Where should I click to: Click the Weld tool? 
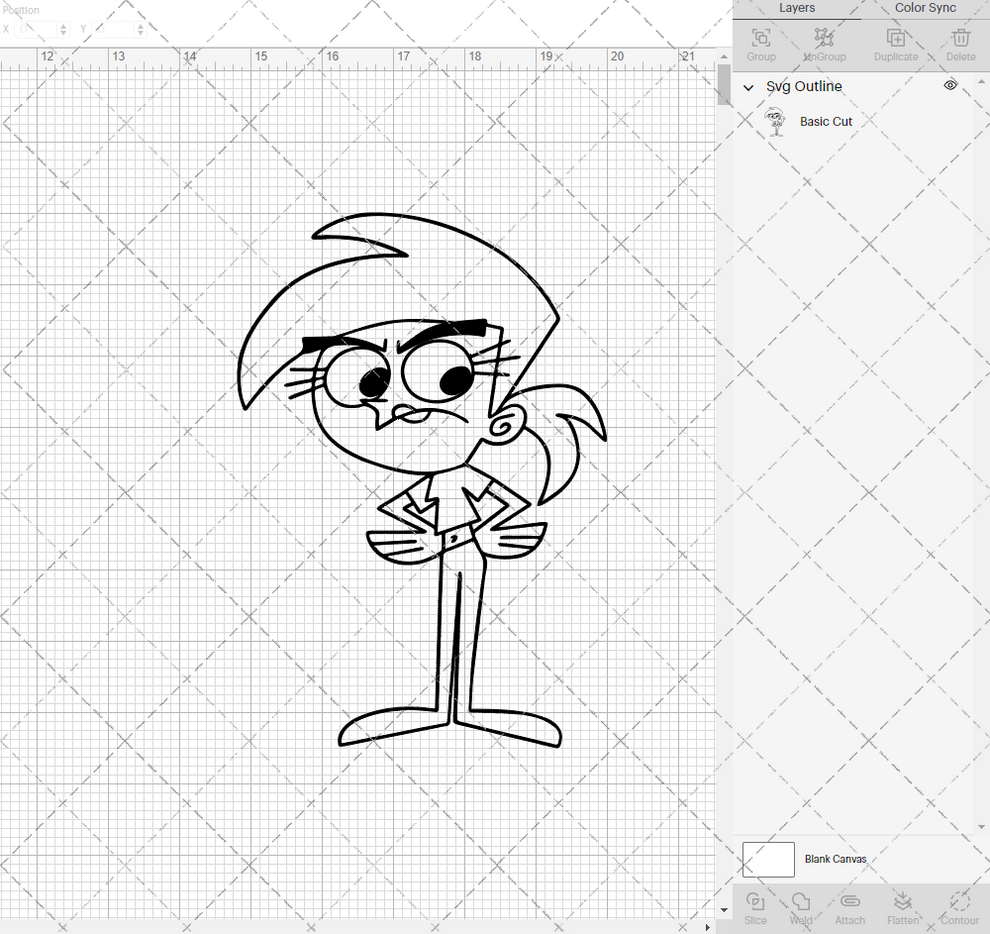pyautogui.click(x=800, y=905)
